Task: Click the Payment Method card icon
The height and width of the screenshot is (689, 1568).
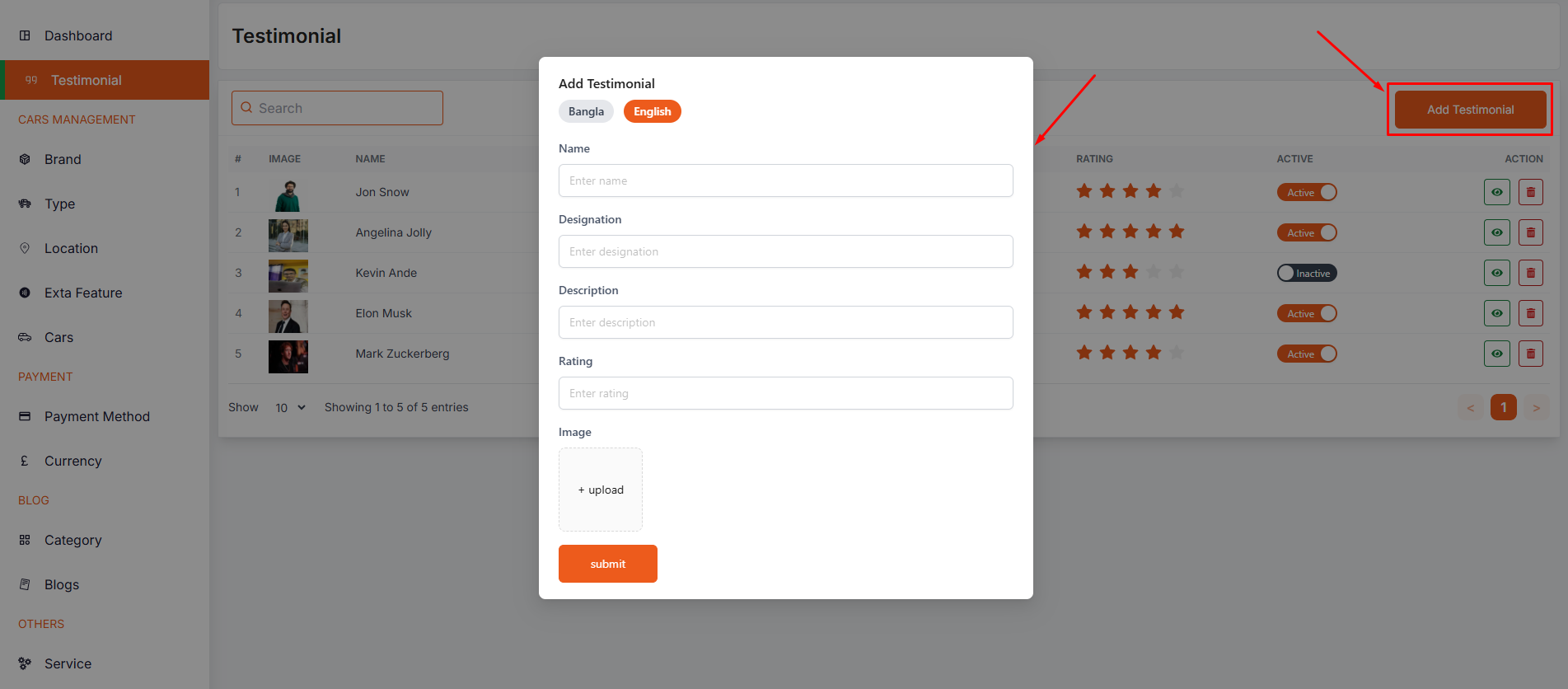Action: click(x=25, y=416)
